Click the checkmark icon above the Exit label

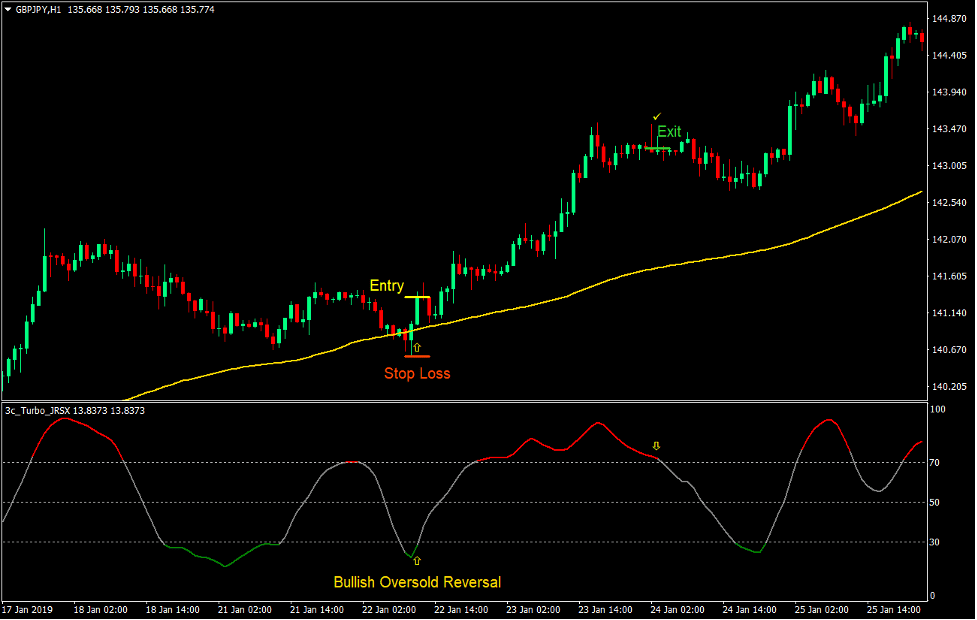coord(656,114)
